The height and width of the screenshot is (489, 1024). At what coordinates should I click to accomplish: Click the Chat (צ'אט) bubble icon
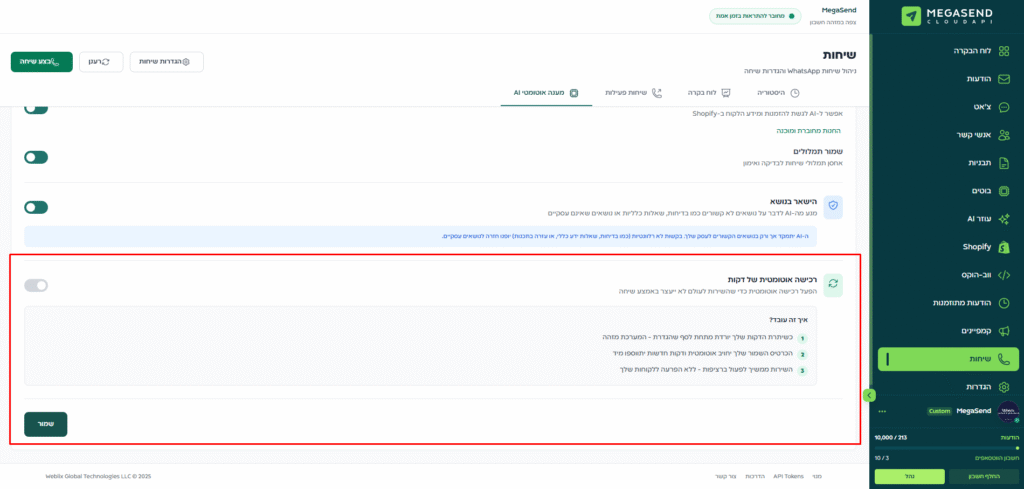(1004, 107)
